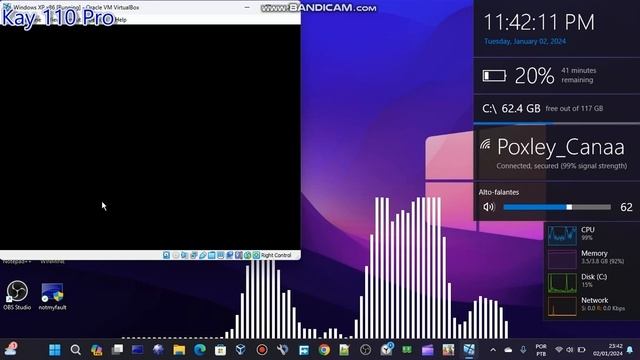
Task: Click the CPU virtualization icon in VirtualBox status bar
Action: tap(238, 255)
